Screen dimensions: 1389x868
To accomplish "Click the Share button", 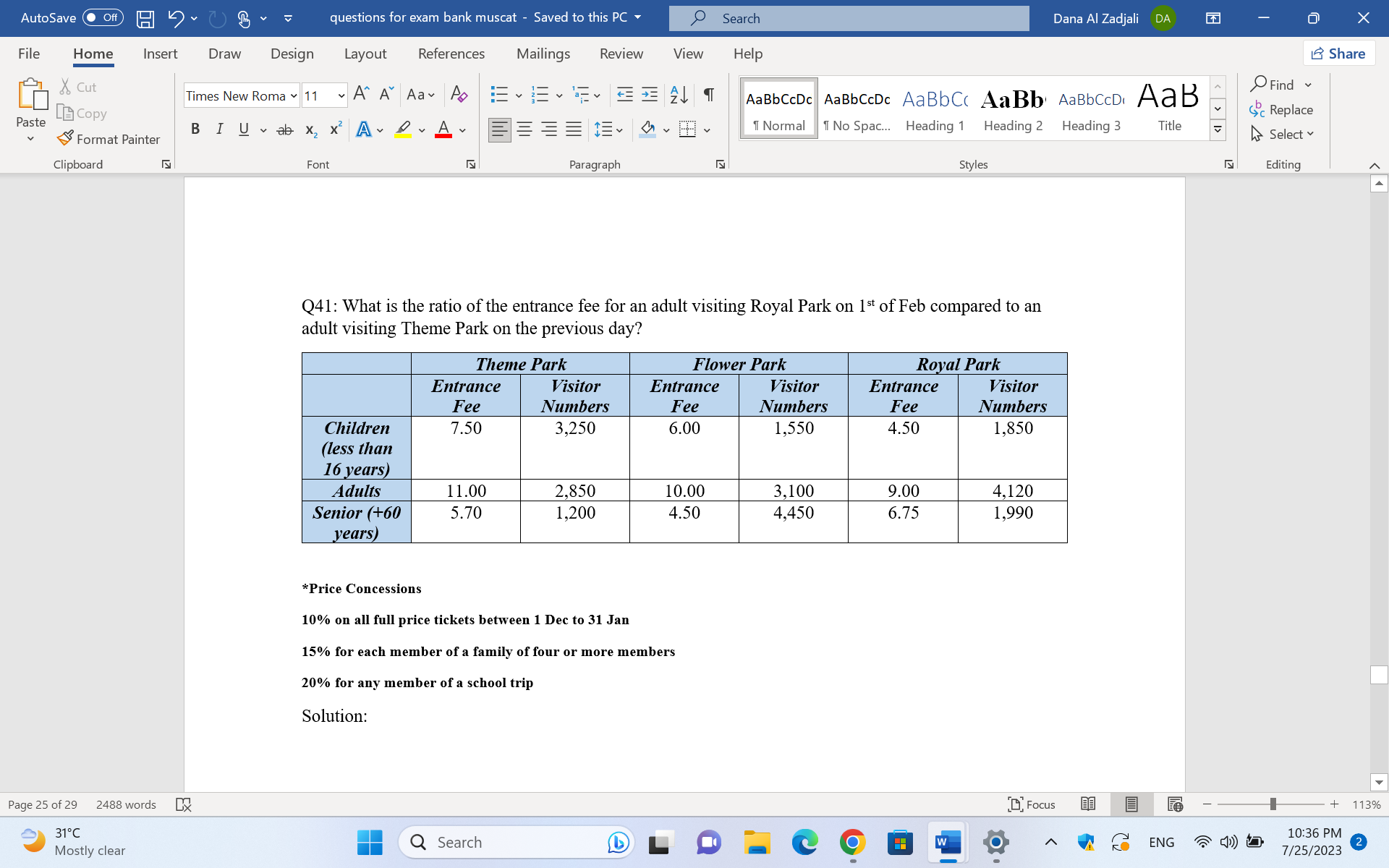I will tap(1338, 54).
